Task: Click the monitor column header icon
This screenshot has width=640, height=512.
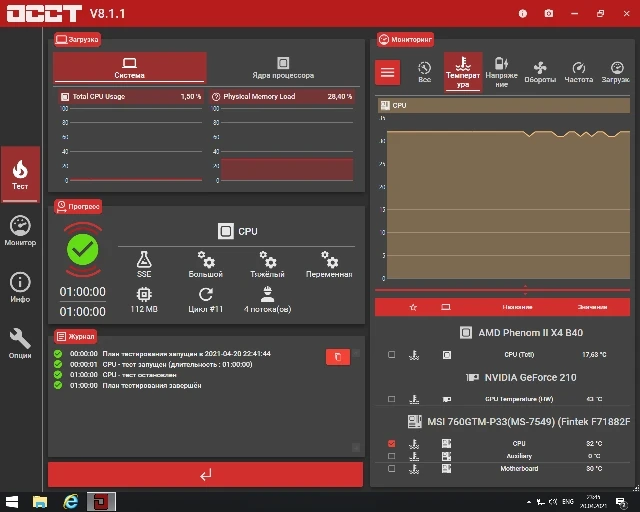Action: [x=446, y=307]
